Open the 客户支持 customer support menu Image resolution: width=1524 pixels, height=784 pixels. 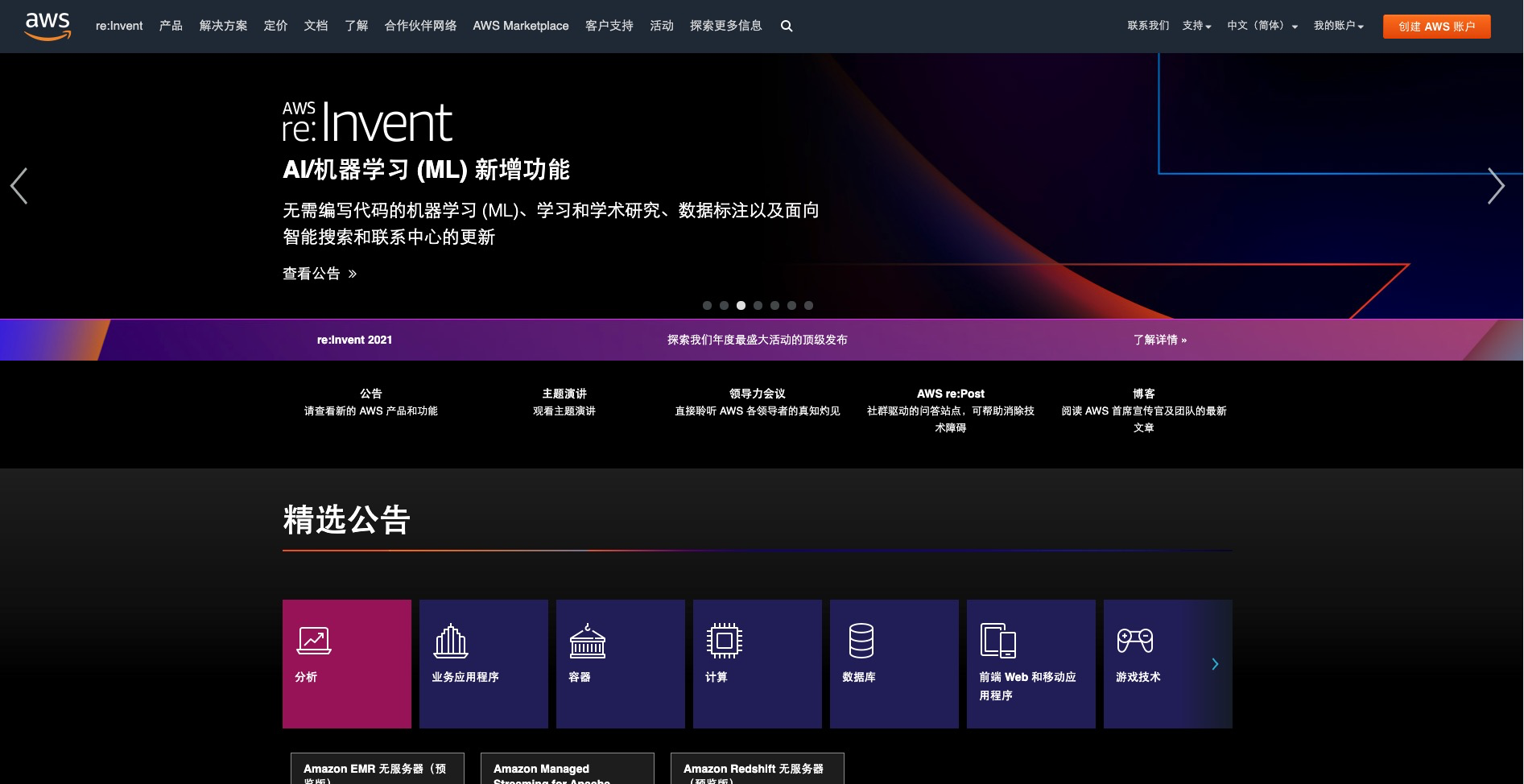[609, 26]
